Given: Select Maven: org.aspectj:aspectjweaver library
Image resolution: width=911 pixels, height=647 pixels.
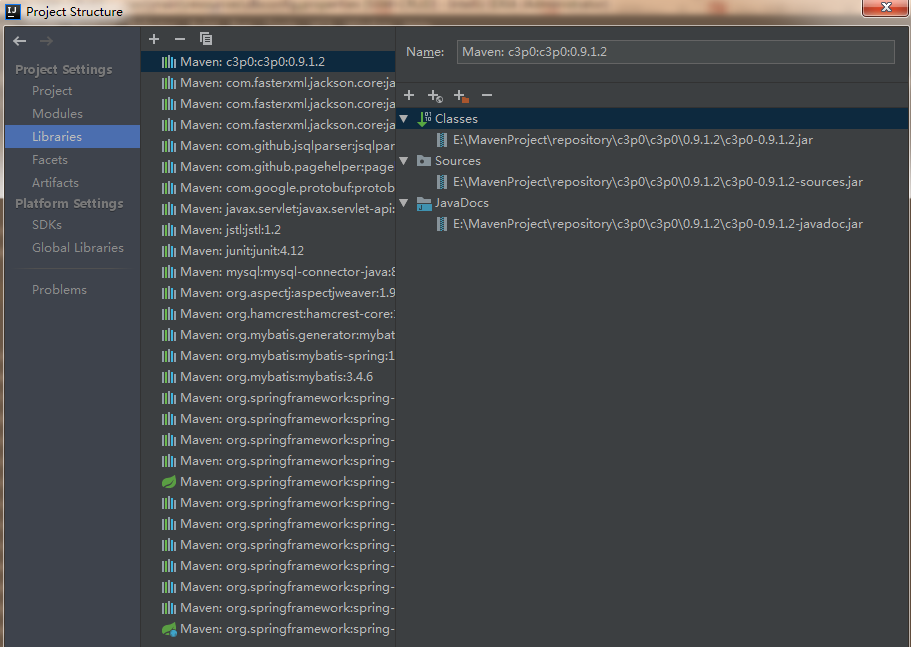Looking at the screenshot, I should click(268, 293).
